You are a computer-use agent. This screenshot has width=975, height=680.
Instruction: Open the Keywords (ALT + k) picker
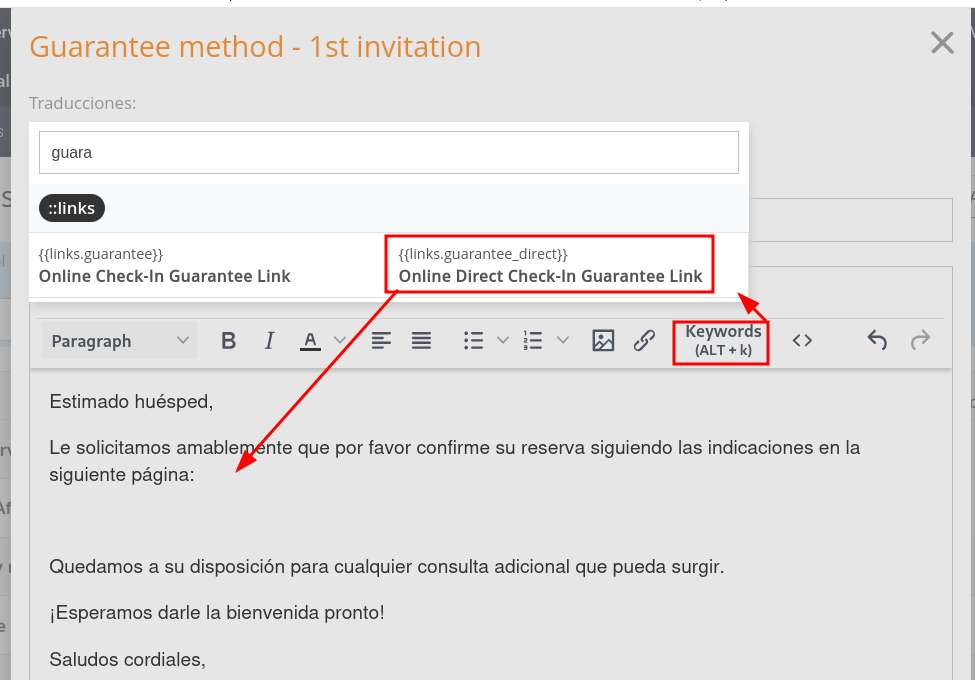[x=722, y=341]
